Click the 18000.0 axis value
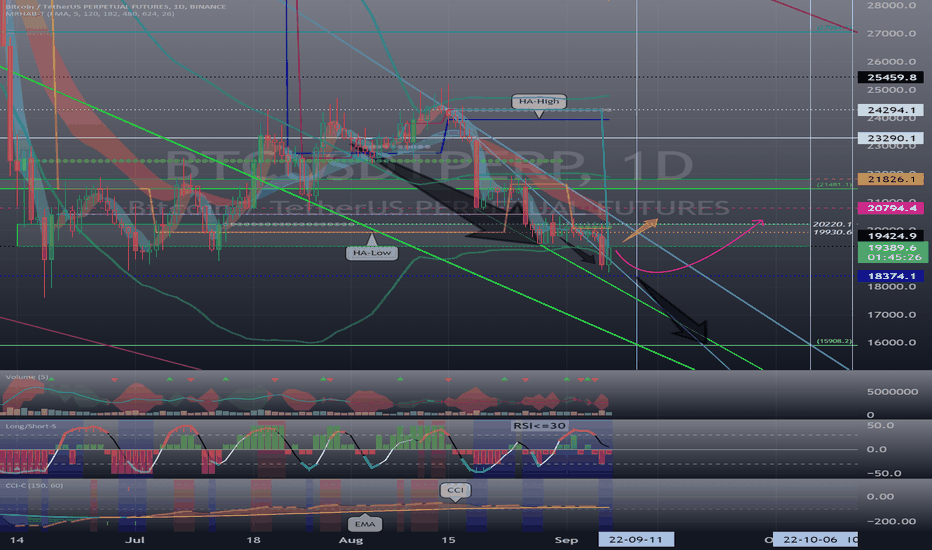The image size is (932, 550). [891, 287]
